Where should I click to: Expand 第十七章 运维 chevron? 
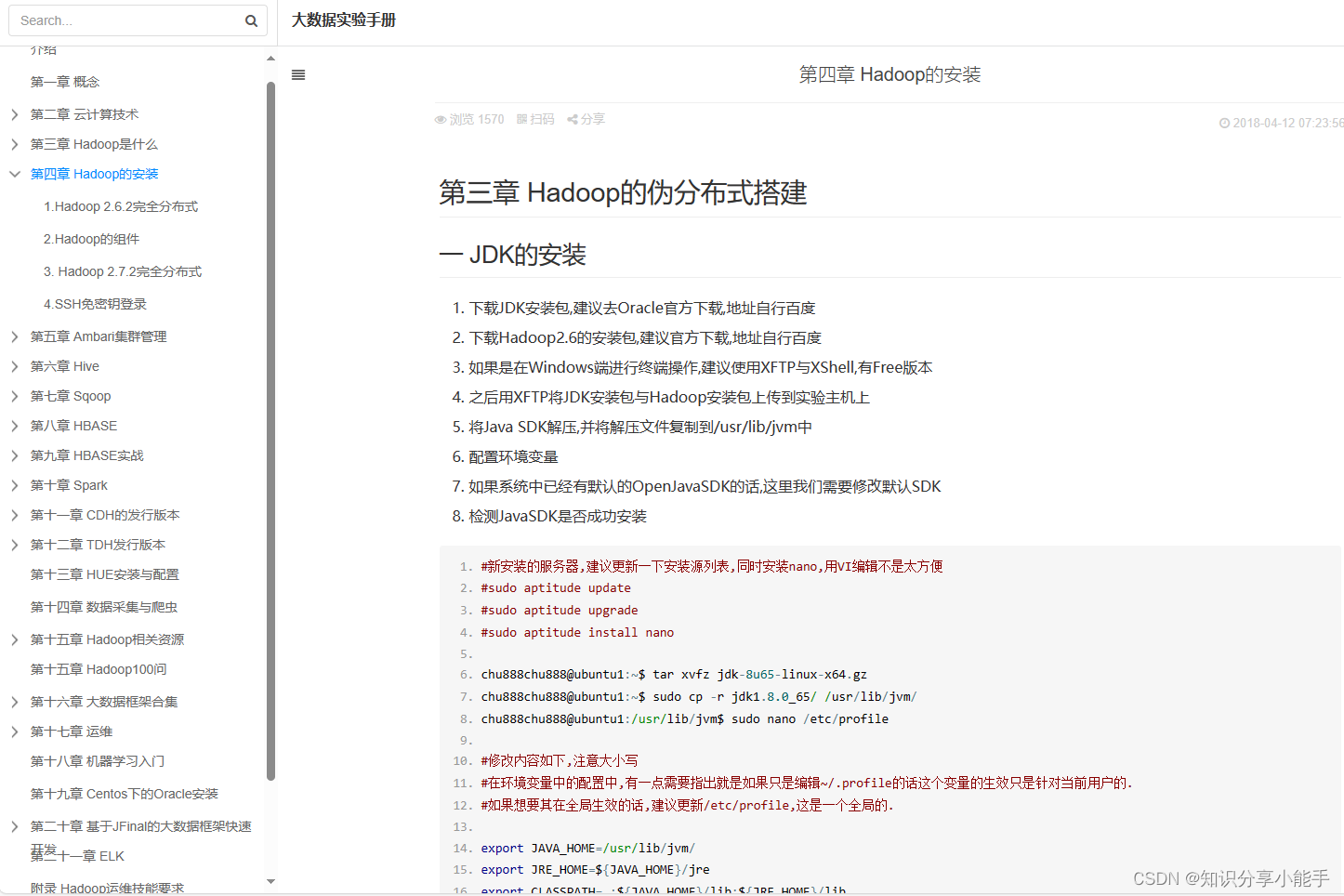[15, 731]
